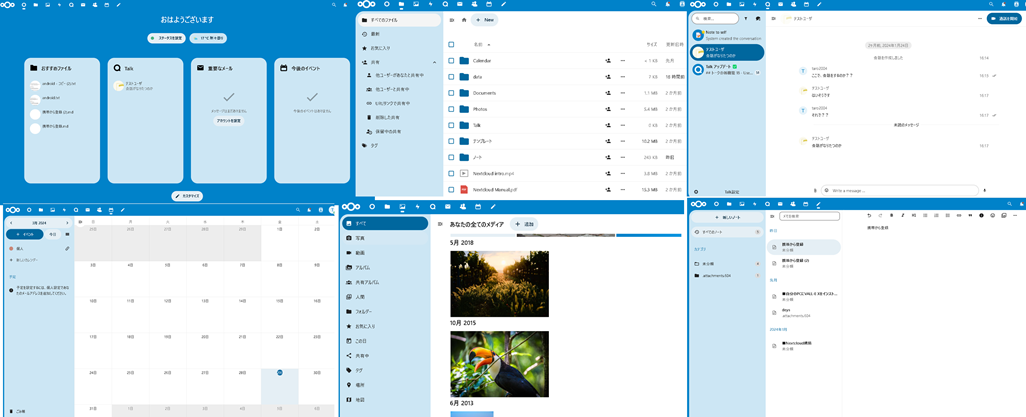Click the video icon on the start call button
Viewport: 1026px width, 417px height.
coord(993,19)
